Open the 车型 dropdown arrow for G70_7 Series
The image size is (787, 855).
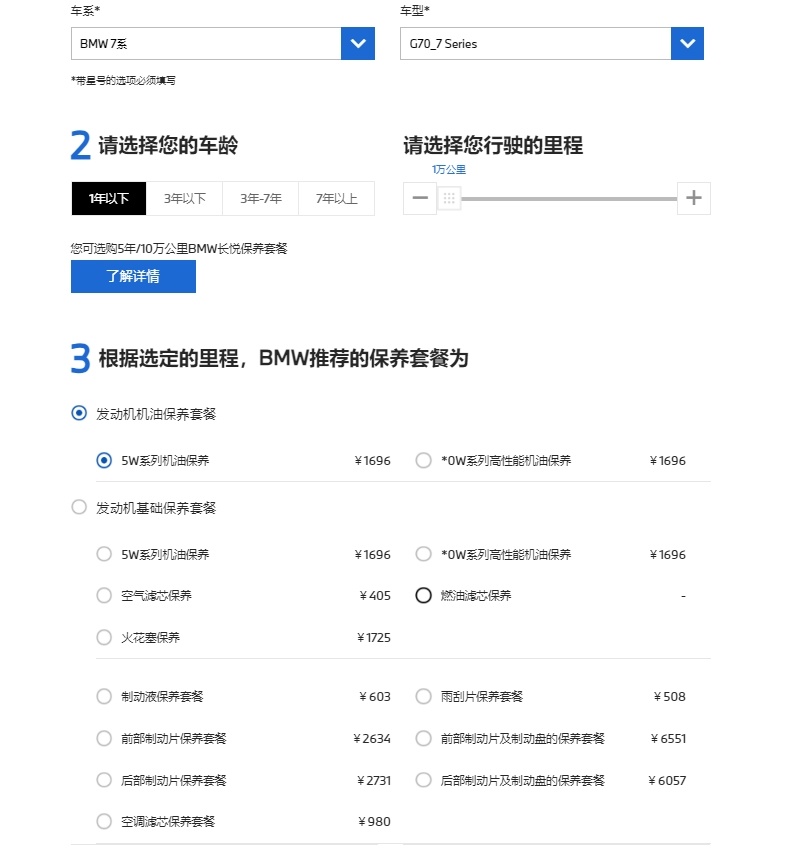[x=687, y=44]
